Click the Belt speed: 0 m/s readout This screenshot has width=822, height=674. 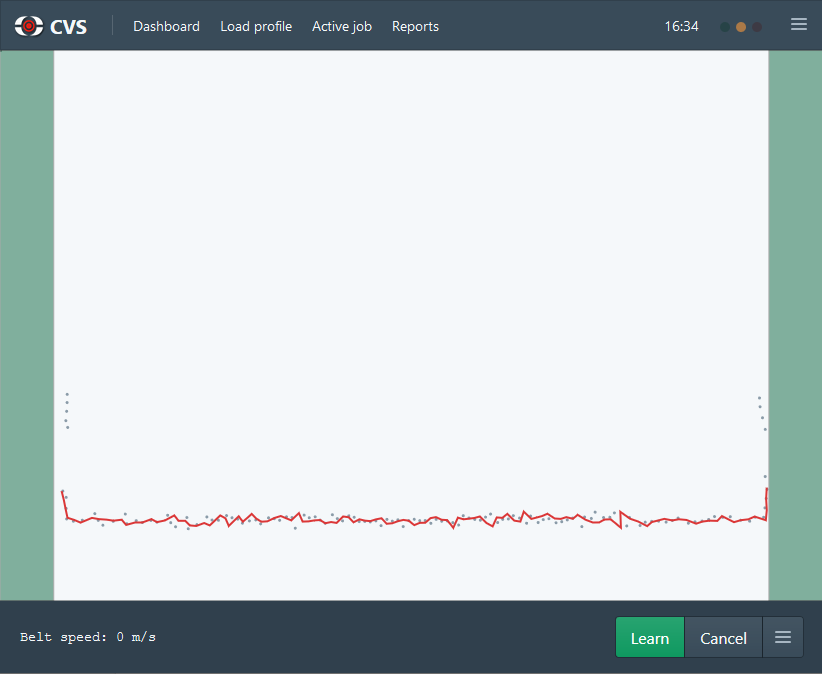pos(88,637)
